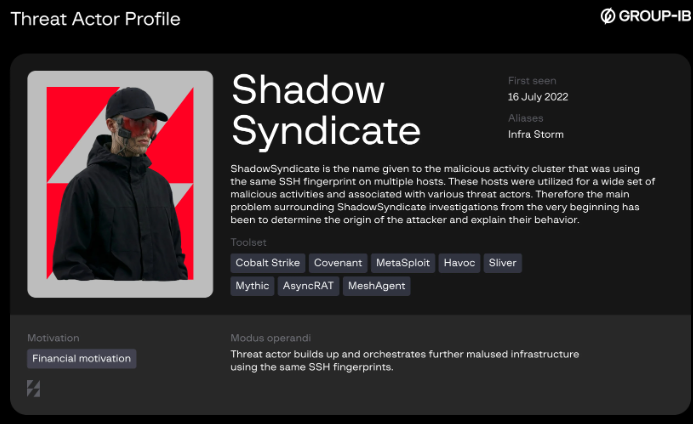Click the Modus operandi label

(x=271, y=338)
